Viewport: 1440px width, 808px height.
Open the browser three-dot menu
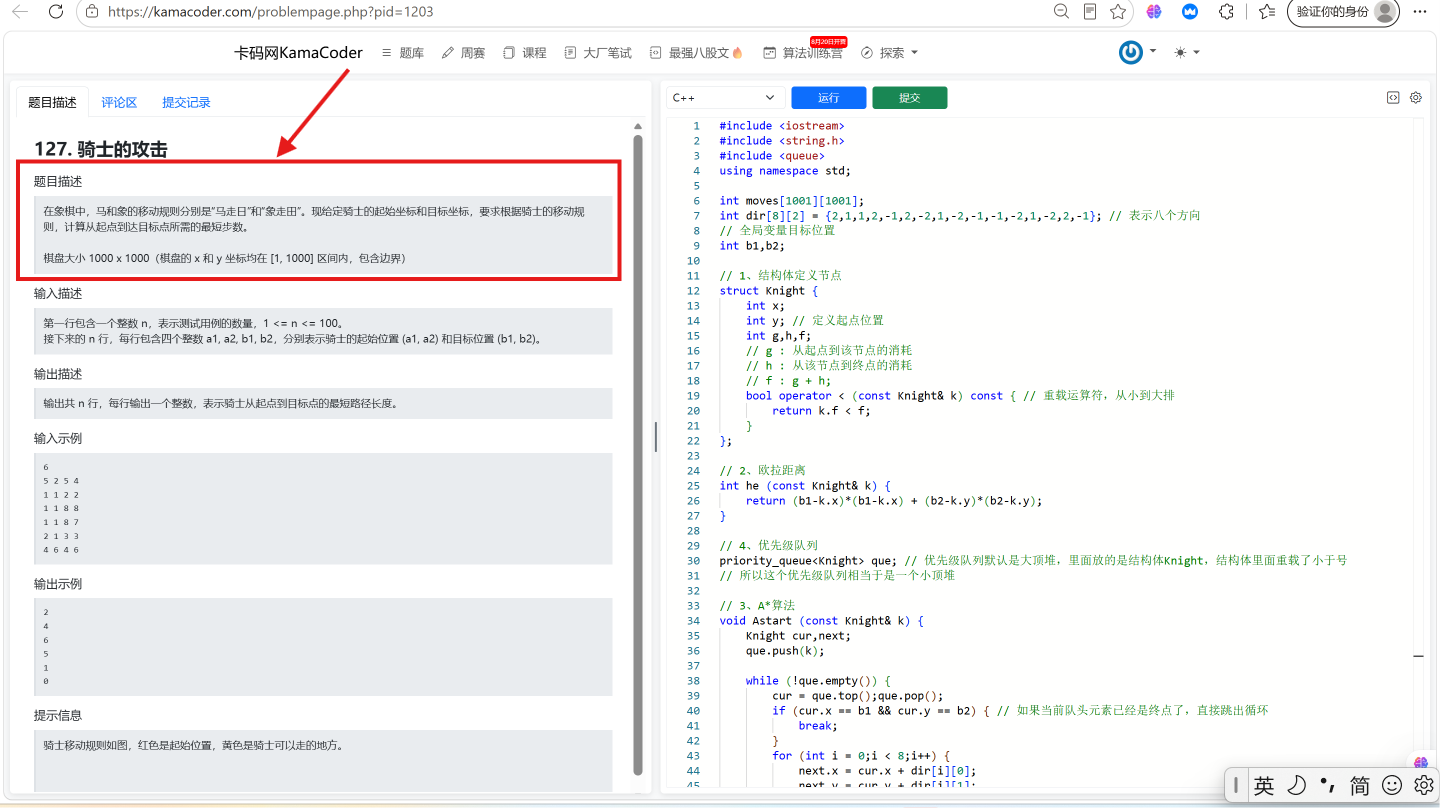coord(1420,12)
